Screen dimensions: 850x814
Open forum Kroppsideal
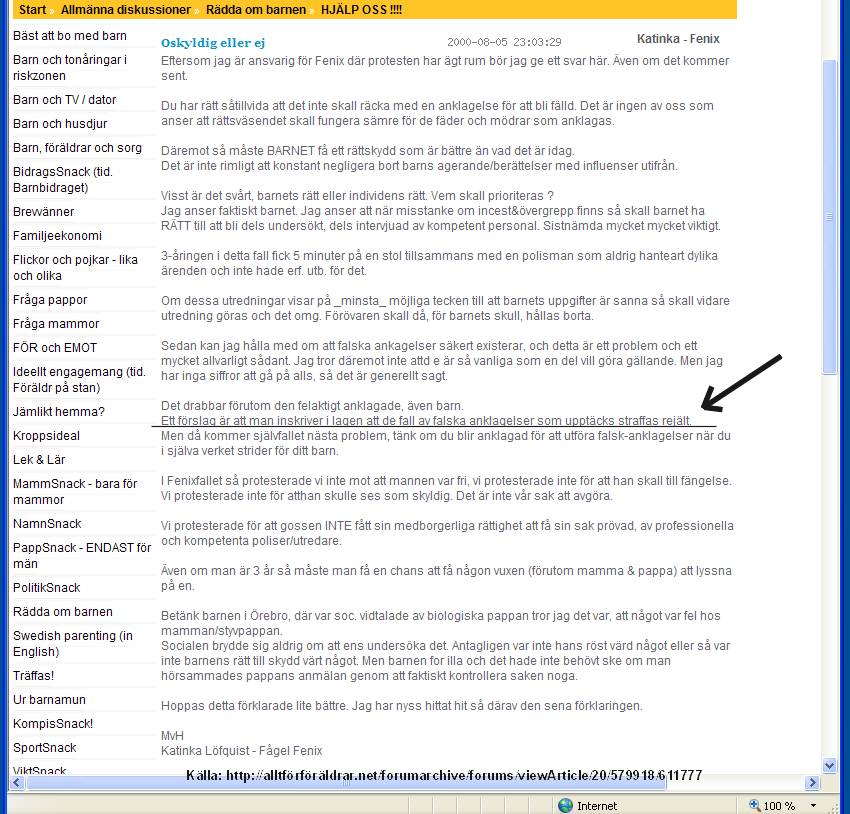(46, 436)
